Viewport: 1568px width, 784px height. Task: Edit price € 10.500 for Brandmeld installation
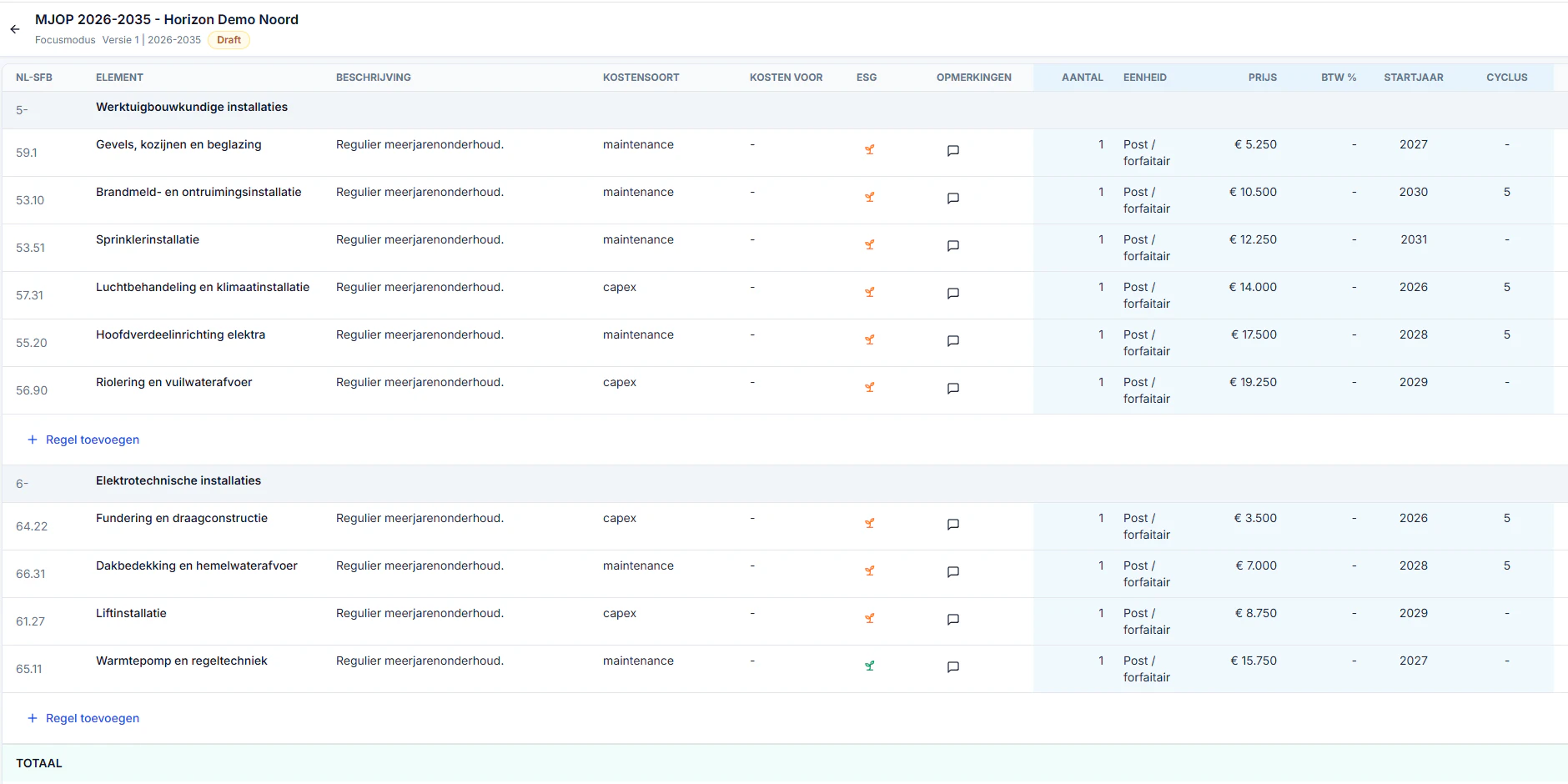click(x=1253, y=192)
